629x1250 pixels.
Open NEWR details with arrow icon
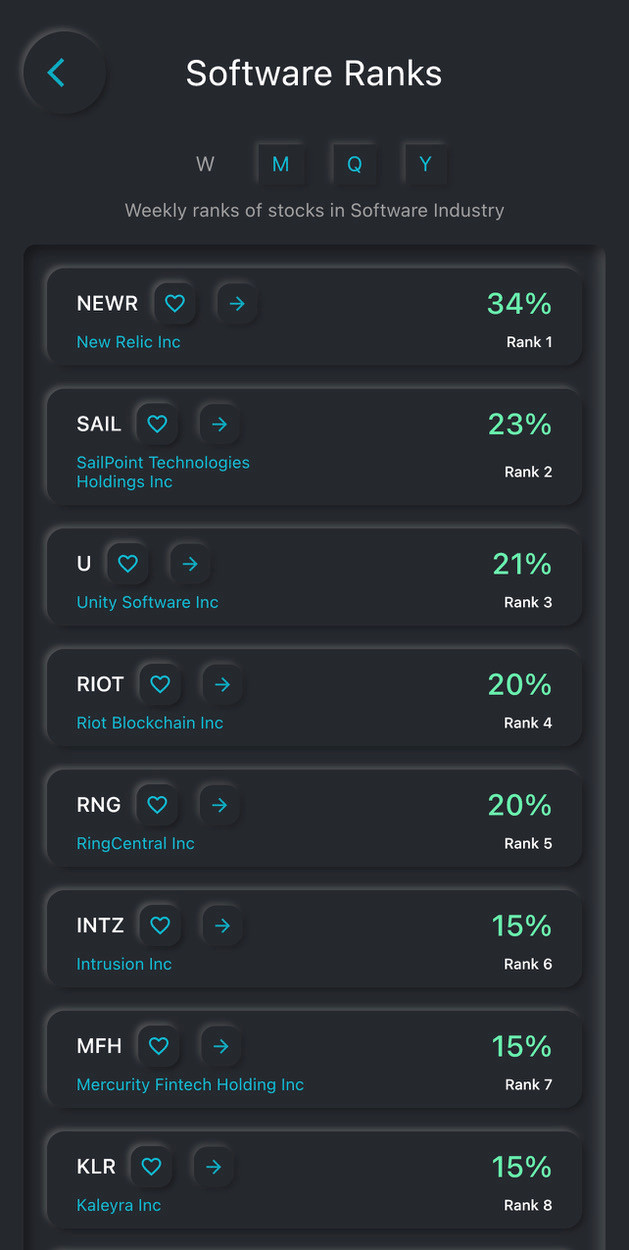click(x=237, y=303)
